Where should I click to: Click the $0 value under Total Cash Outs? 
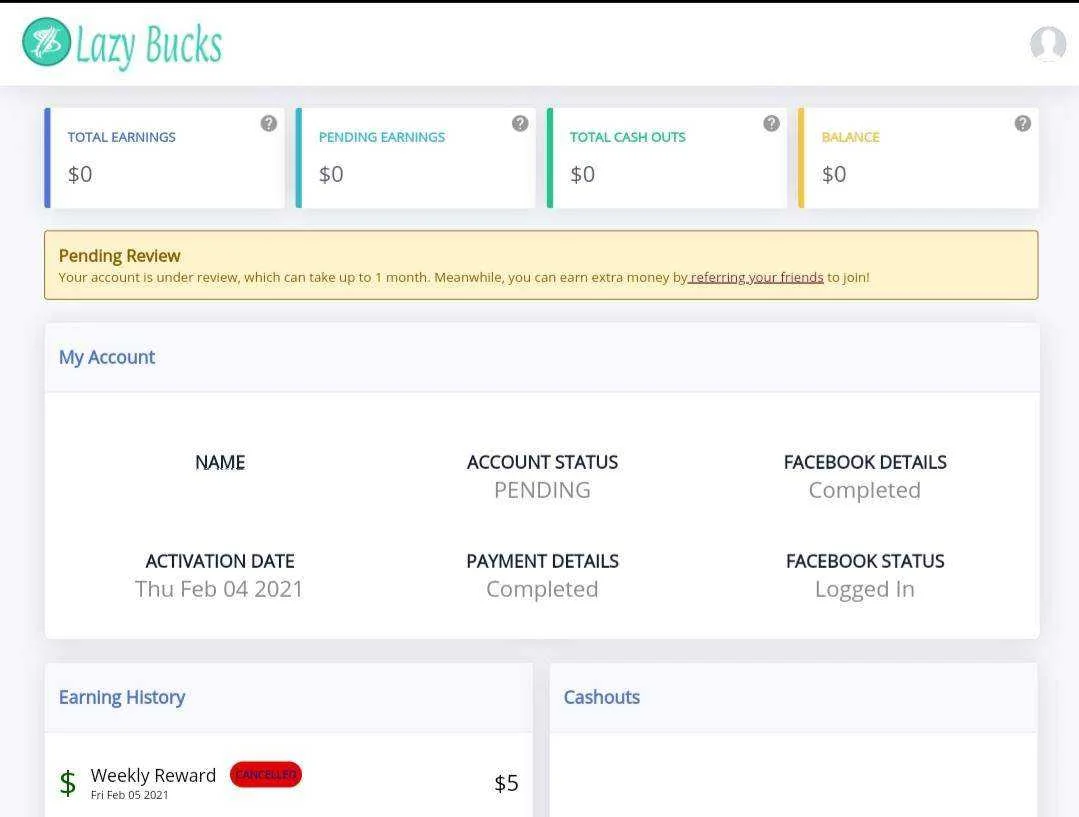click(582, 174)
